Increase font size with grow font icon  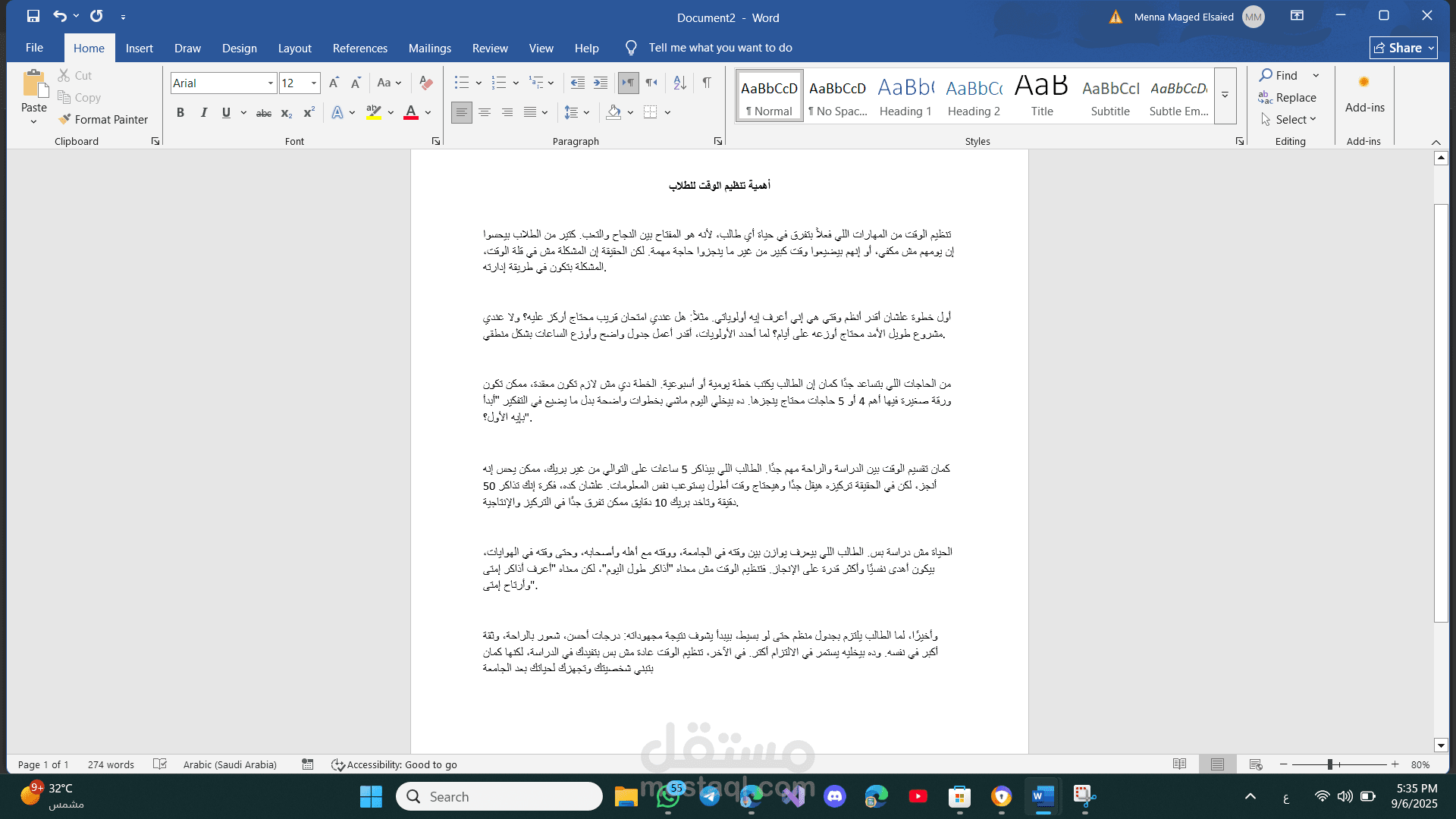334,83
